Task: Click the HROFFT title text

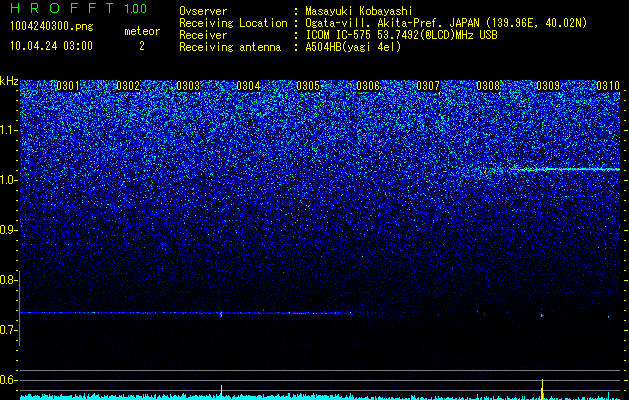Action: pyautogui.click(x=63, y=8)
